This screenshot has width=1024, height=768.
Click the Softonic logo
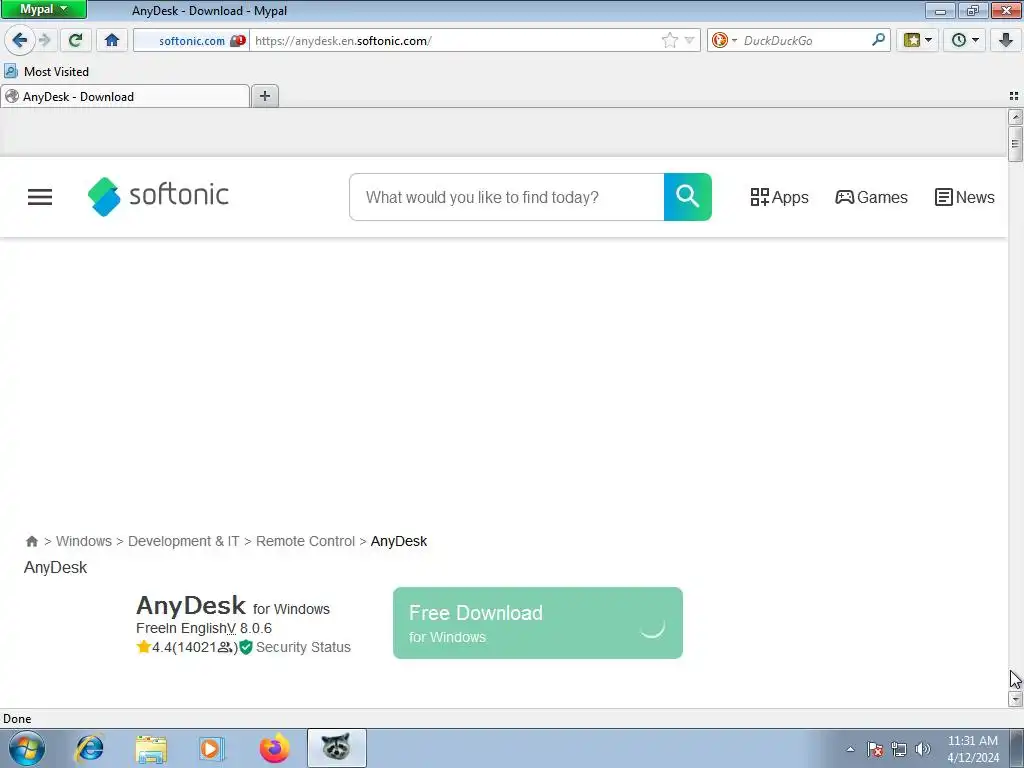pos(158,196)
